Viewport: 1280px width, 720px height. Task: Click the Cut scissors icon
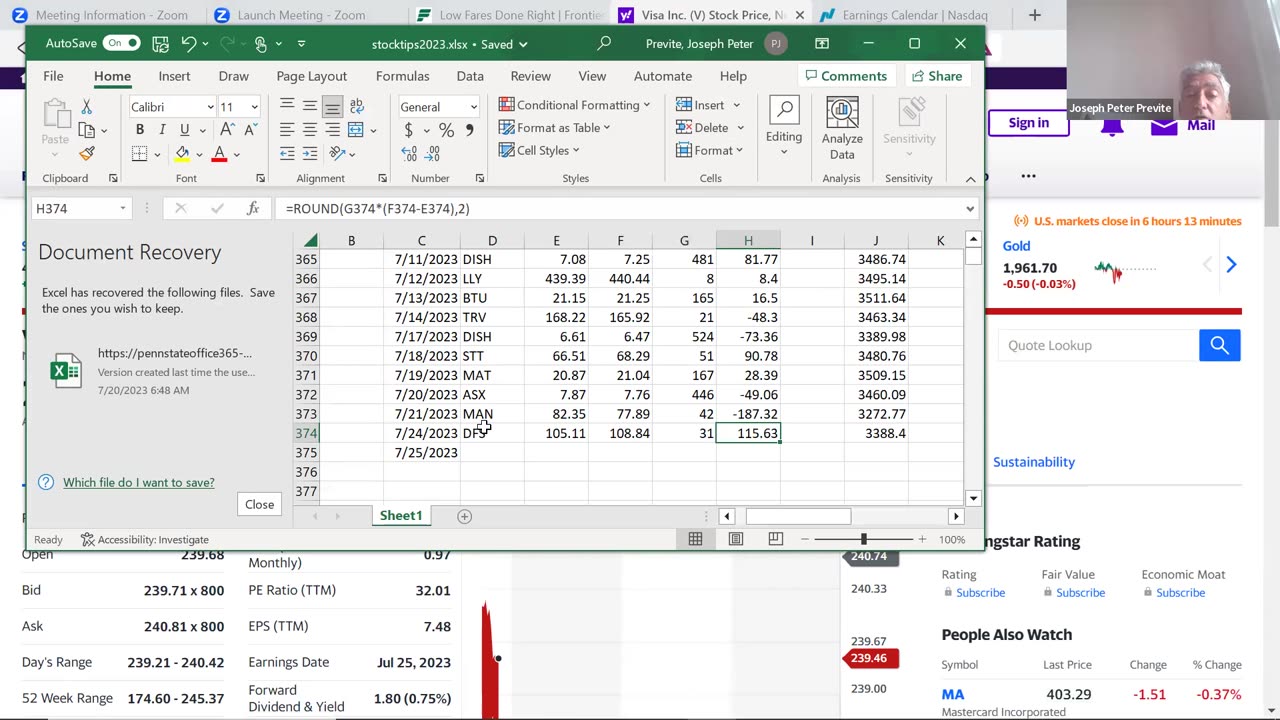(87, 106)
